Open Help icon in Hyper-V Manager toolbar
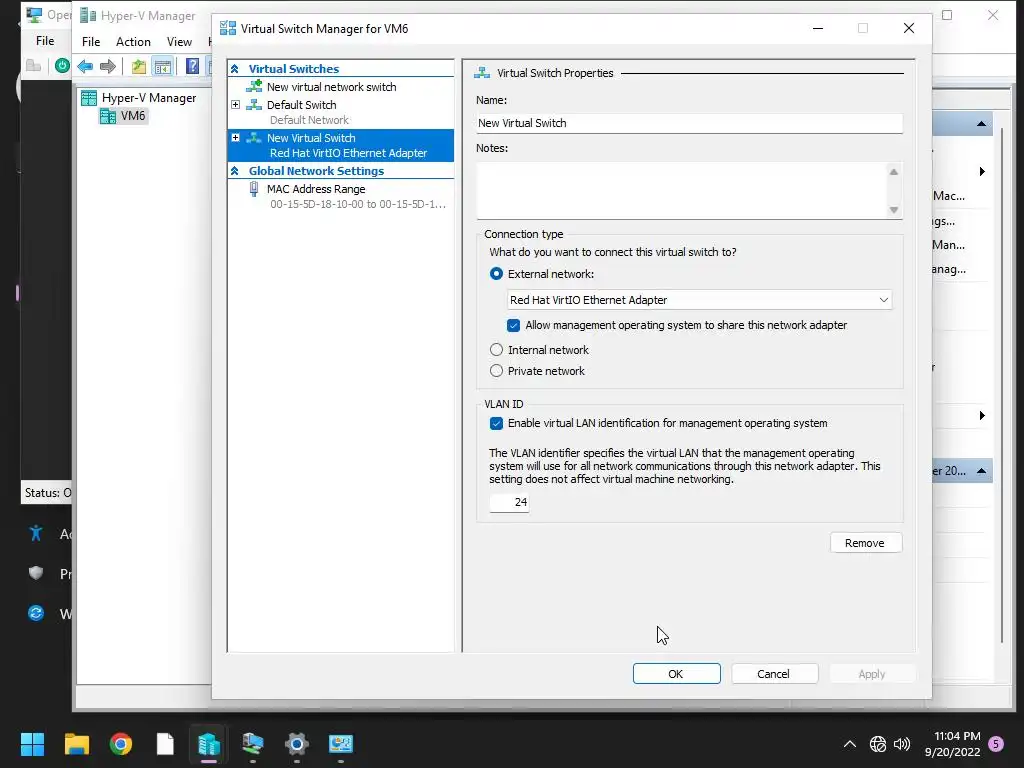The width and height of the screenshot is (1024, 768). (x=192, y=66)
